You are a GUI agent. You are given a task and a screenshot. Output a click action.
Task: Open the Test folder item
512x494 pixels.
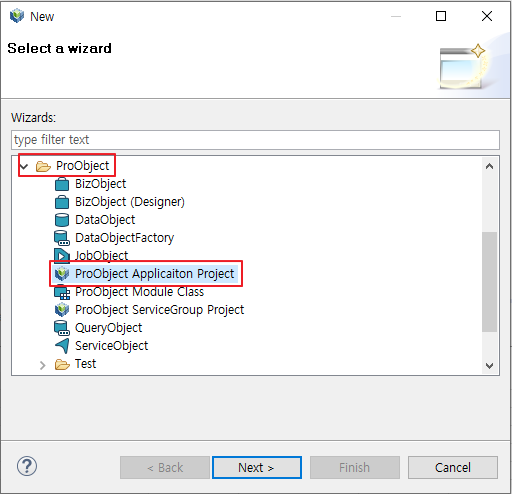point(85,364)
